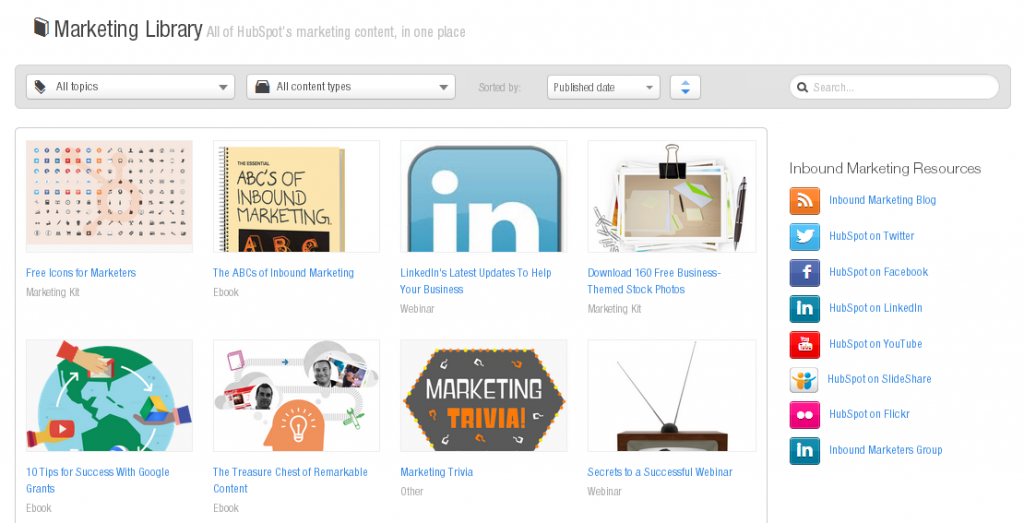Click the SlideShare icon
Image resolution: width=1024 pixels, height=523 pixels.
pyautogui.click(x=804, y=379)
